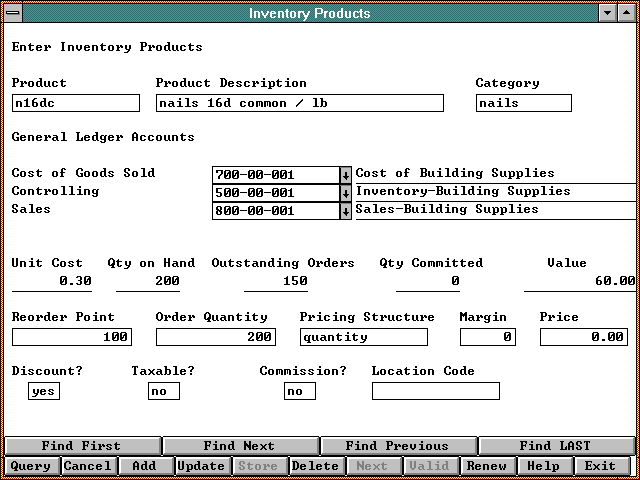Exit the Inventory Products form
This screenshot has width=640, height=480.
coord(600,466)
